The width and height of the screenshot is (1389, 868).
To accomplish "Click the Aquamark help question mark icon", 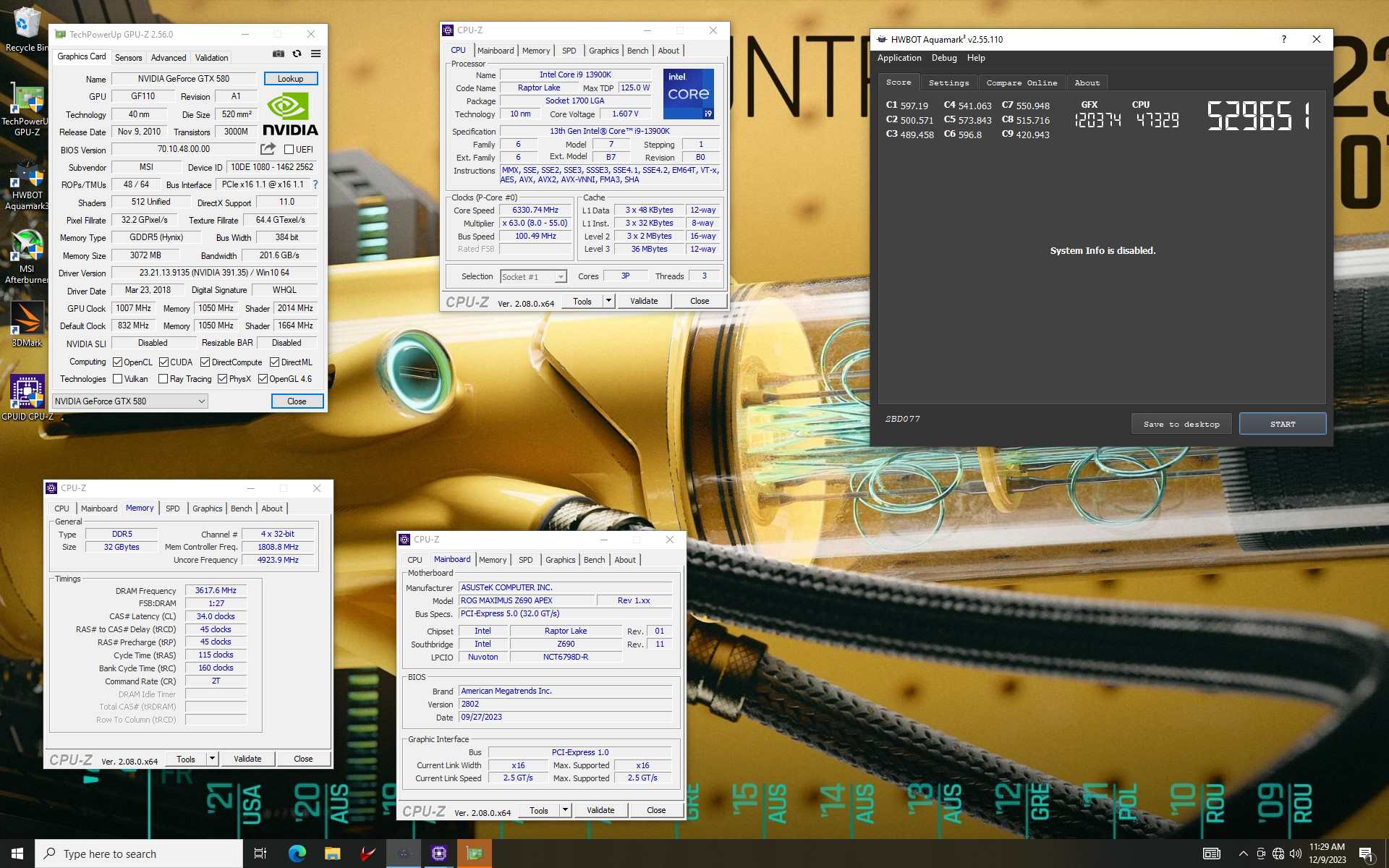I will [1284, 39].
